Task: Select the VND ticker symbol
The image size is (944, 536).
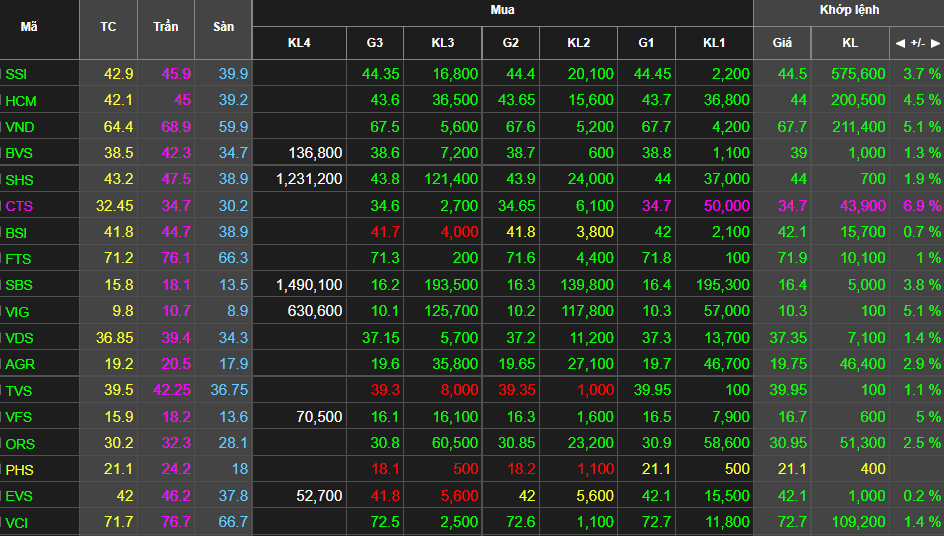Action: (20, 127)
